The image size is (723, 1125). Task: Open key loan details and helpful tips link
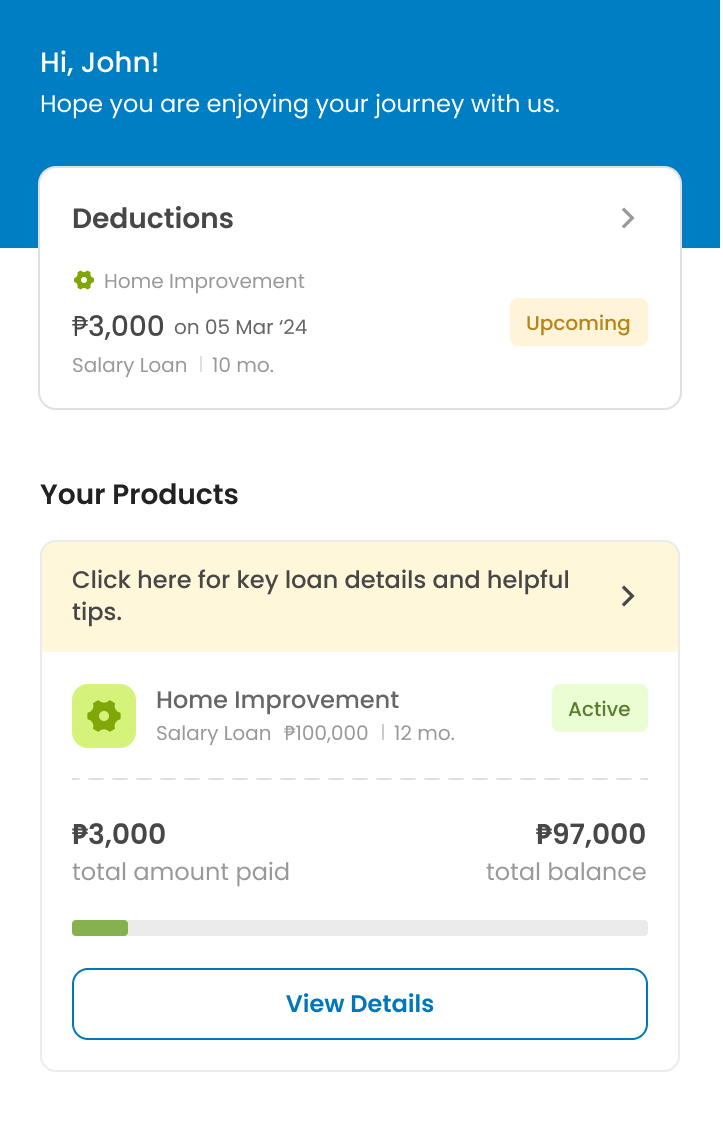(x=320, y=596)
